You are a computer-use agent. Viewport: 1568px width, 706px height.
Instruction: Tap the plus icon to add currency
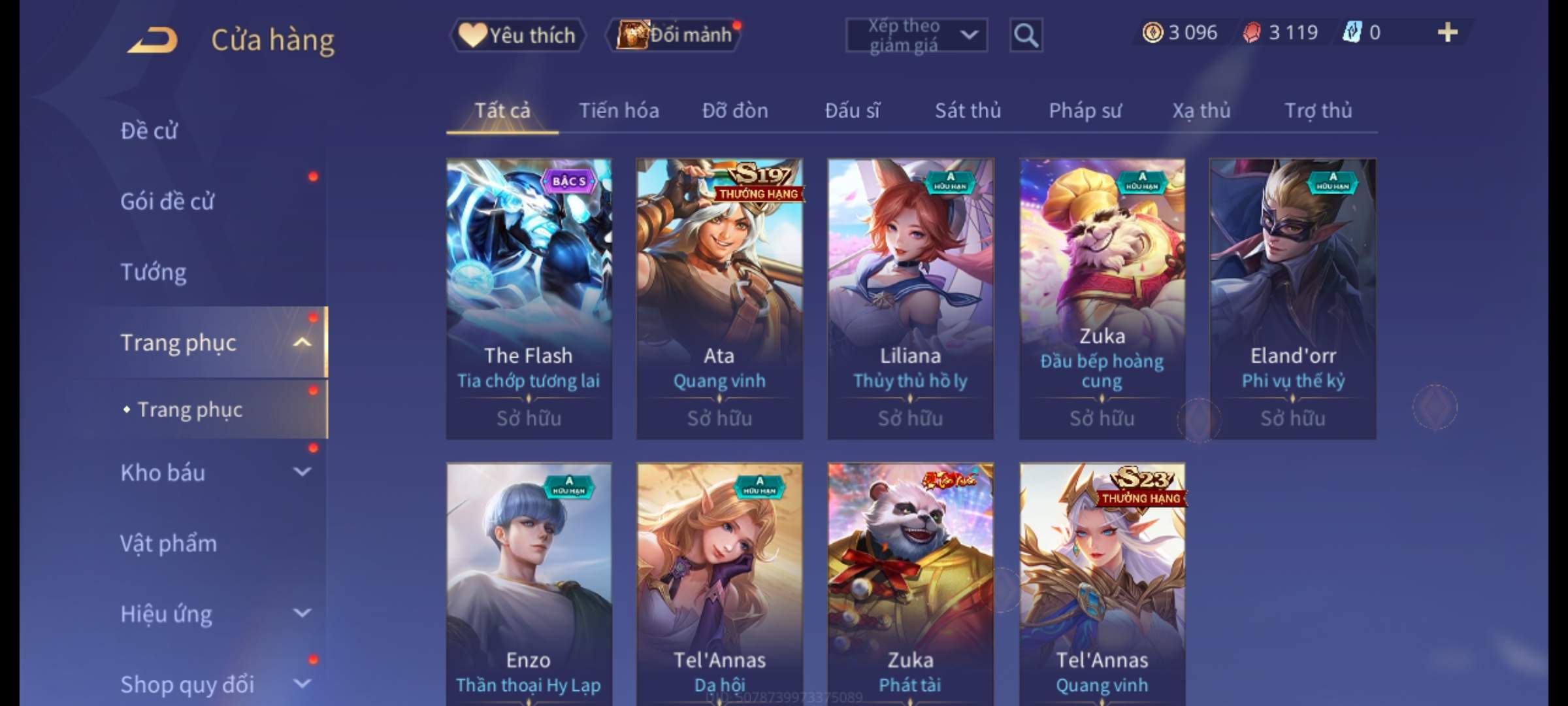1448,32
